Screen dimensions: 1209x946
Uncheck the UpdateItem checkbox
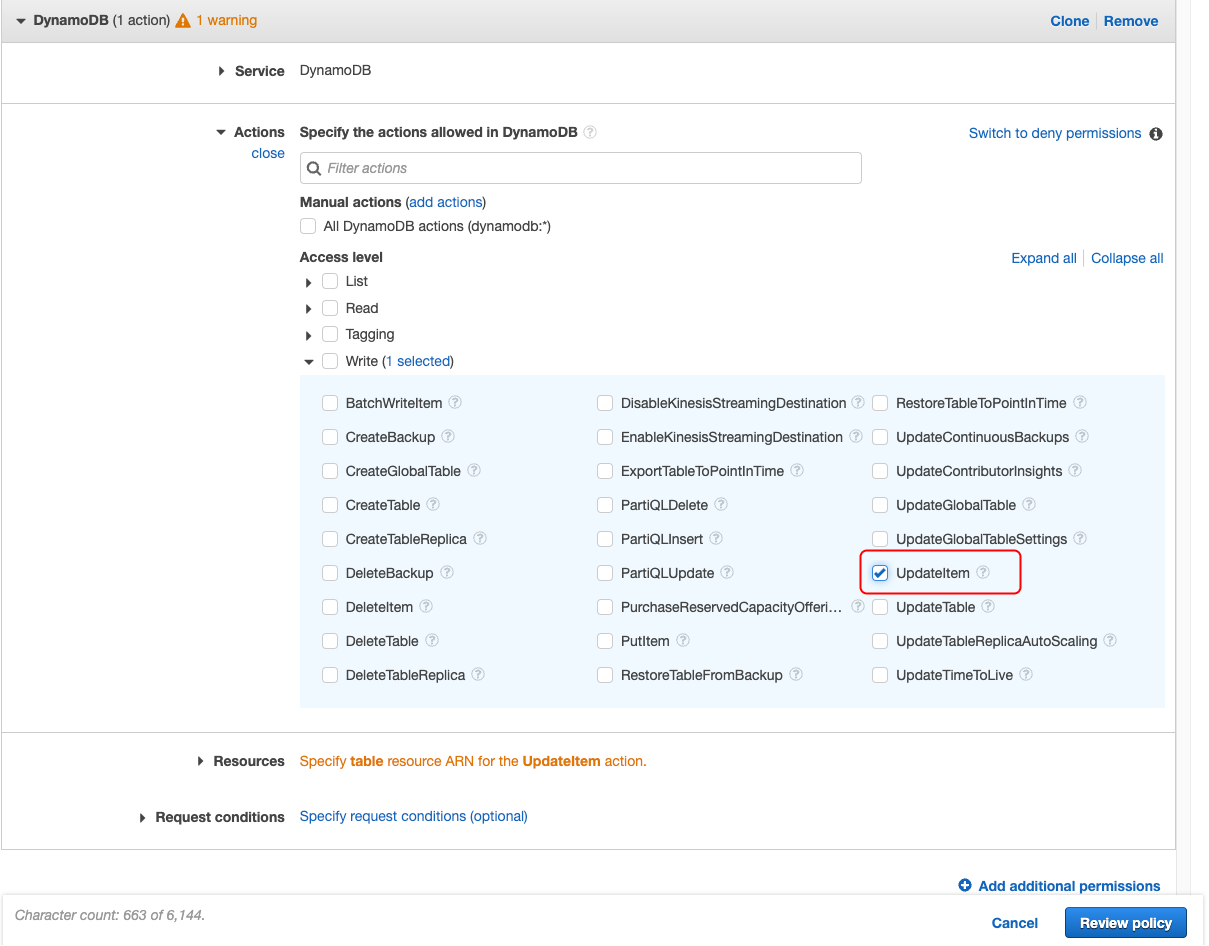pyautogui.click(x=880, y=573)
